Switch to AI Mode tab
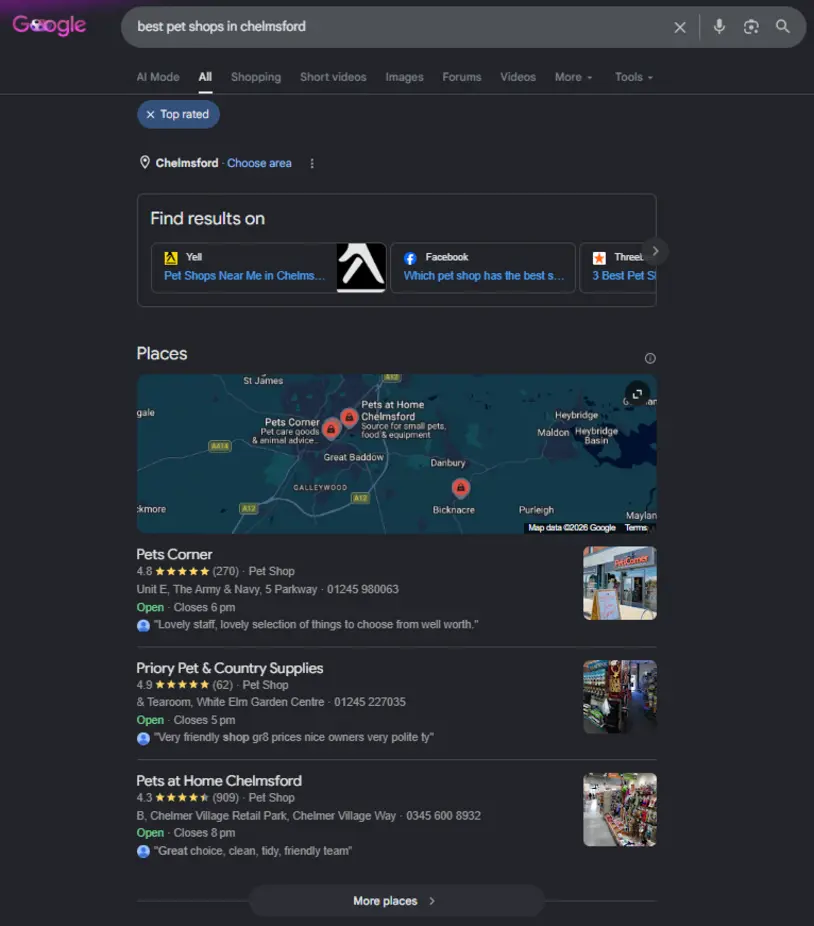814x926 pixels. (x=158, y=77)
